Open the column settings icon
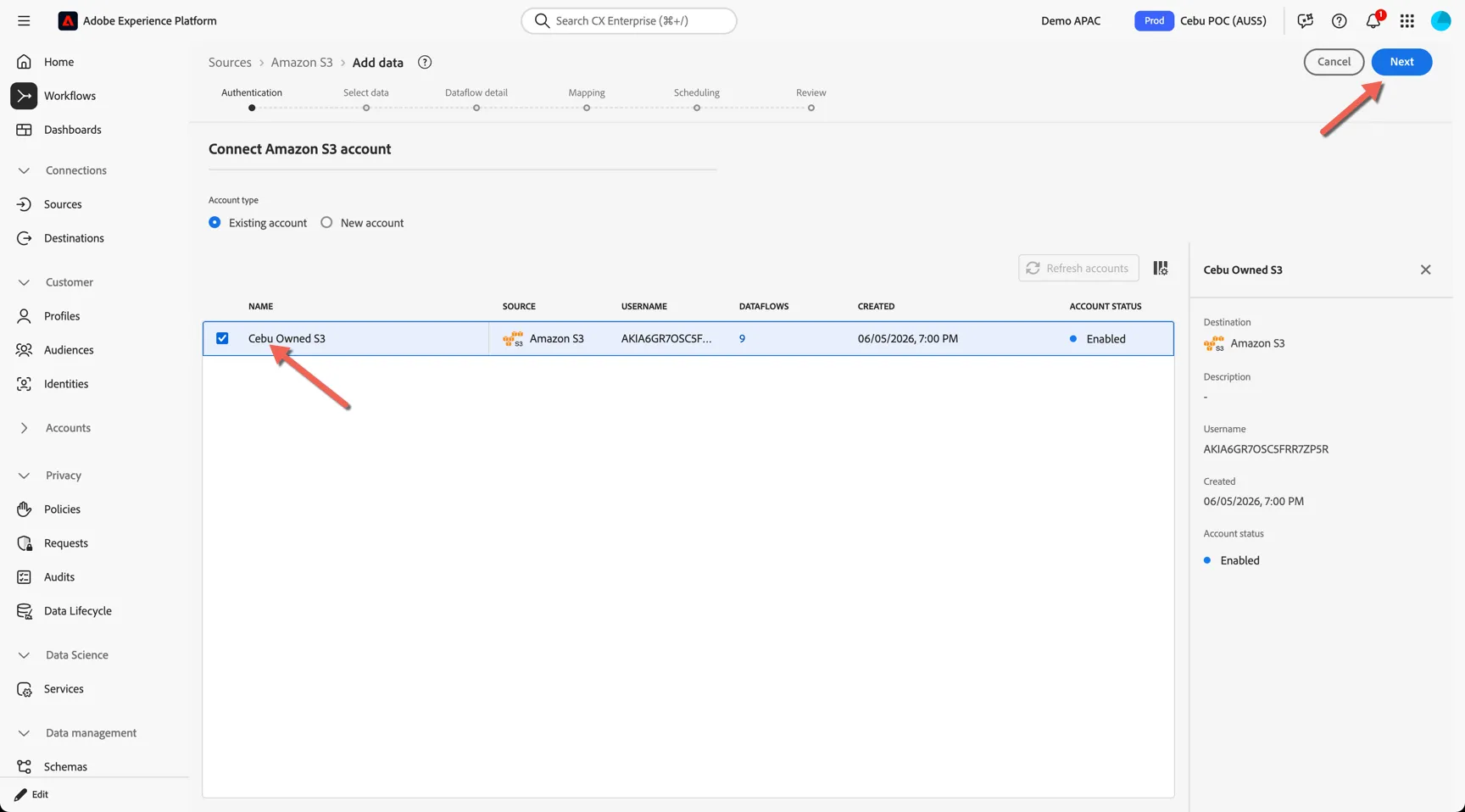The height and width of the screenshot is (812, 1465). click(1161, 268)
